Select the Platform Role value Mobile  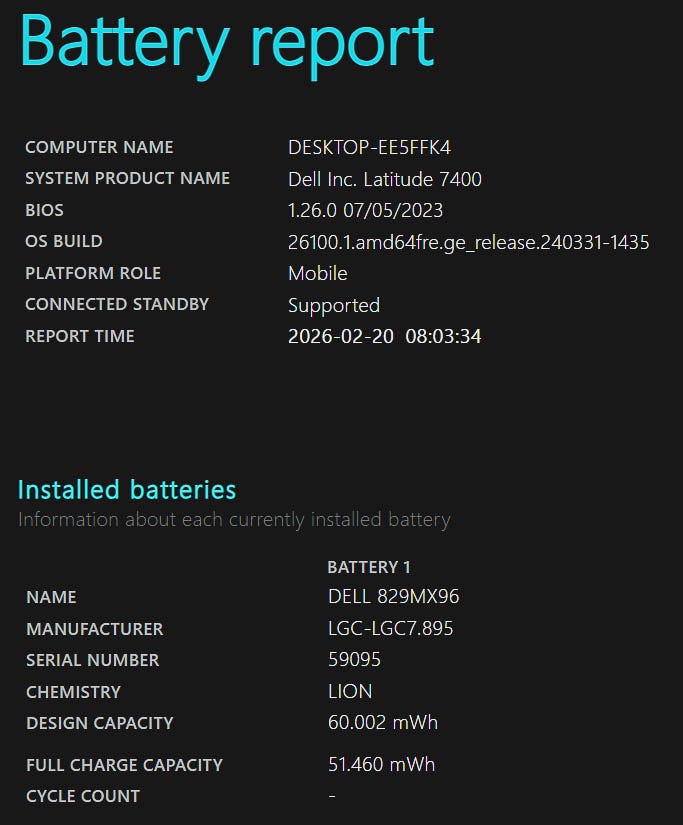317,273
